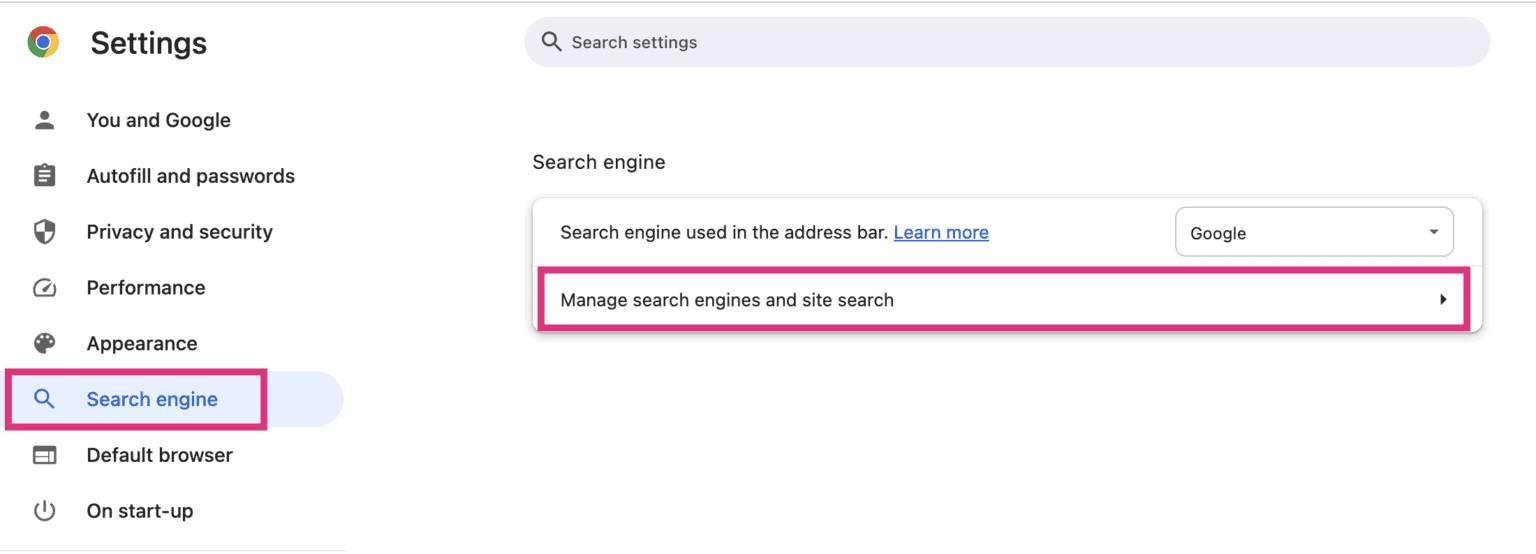Click the Default browser window icon

pyautogui.click(x=44, y=455)
